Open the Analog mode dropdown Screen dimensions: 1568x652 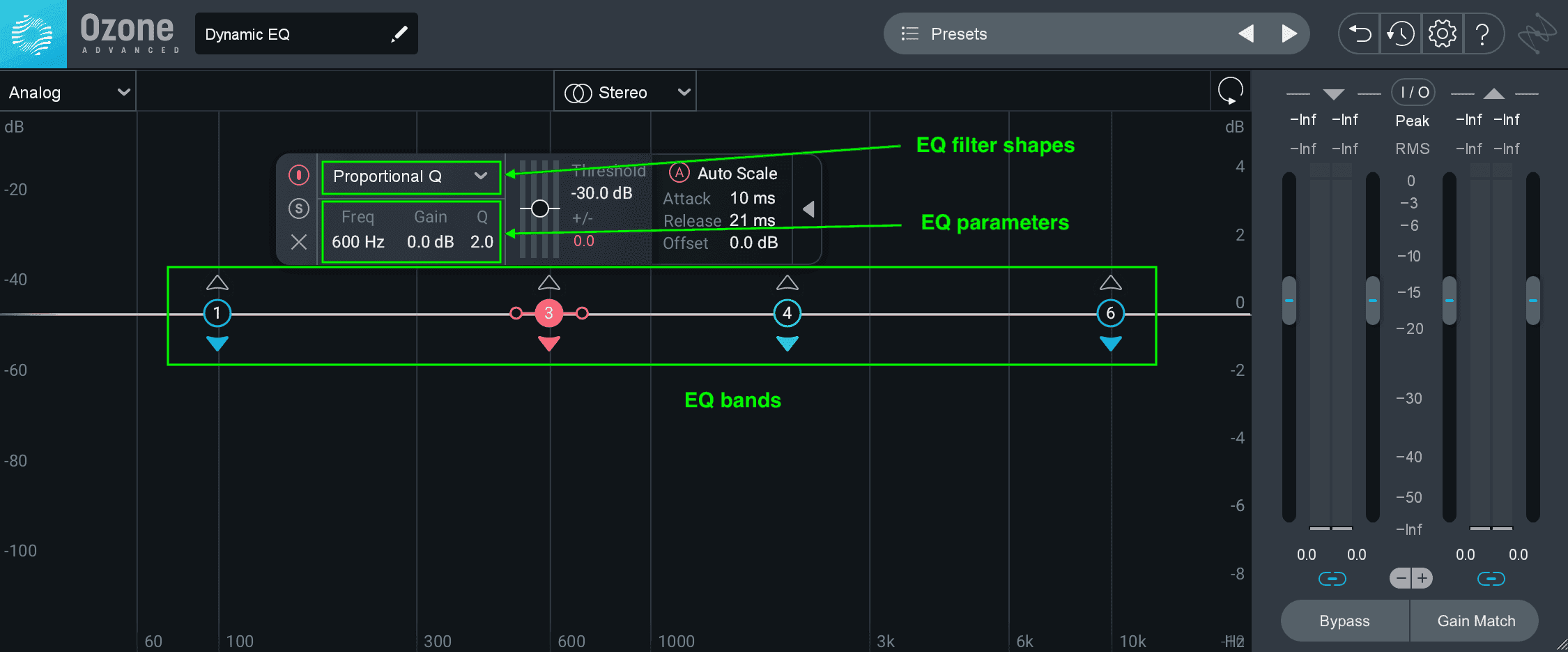coord(68,92)
